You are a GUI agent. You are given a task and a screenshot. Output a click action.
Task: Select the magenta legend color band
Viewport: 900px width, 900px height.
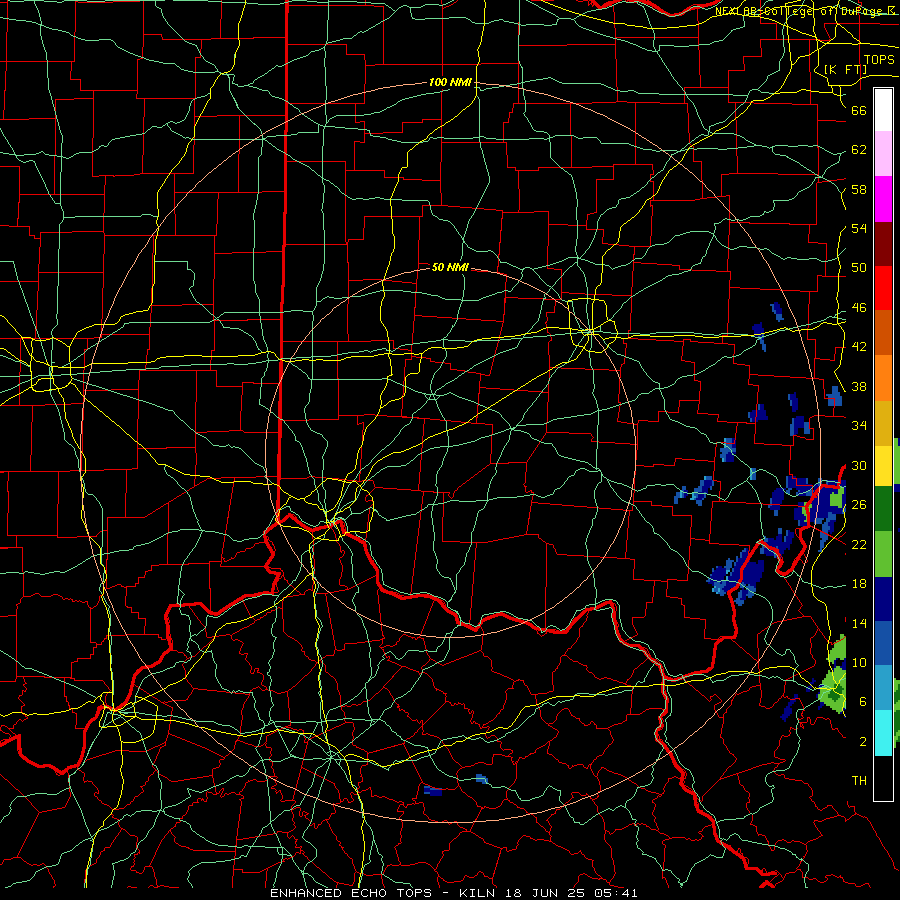point(883,199)
